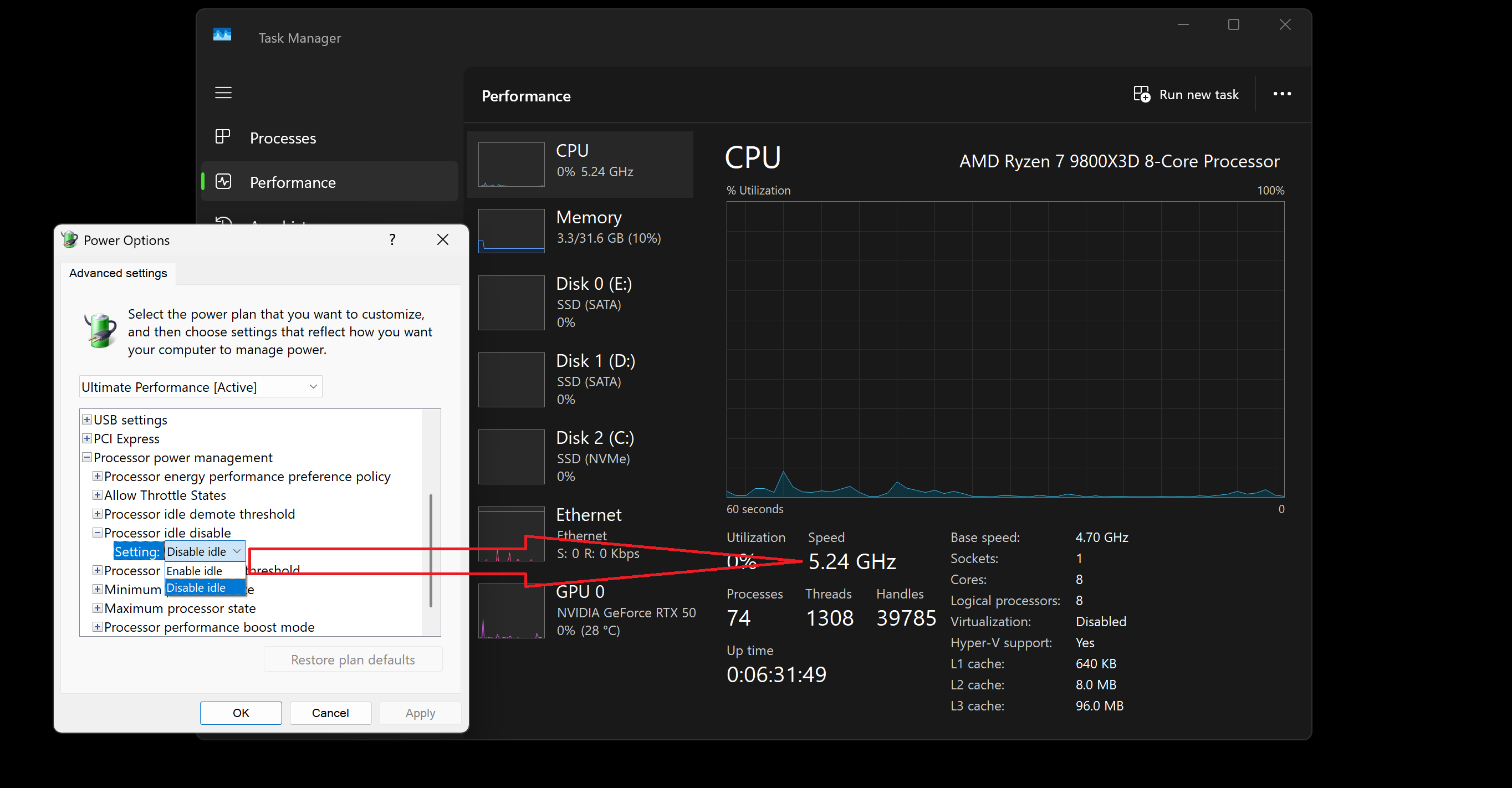This screenshot has width=1512, height=788.
Task: Click the Logical processors value 8
Action: 1079,601
